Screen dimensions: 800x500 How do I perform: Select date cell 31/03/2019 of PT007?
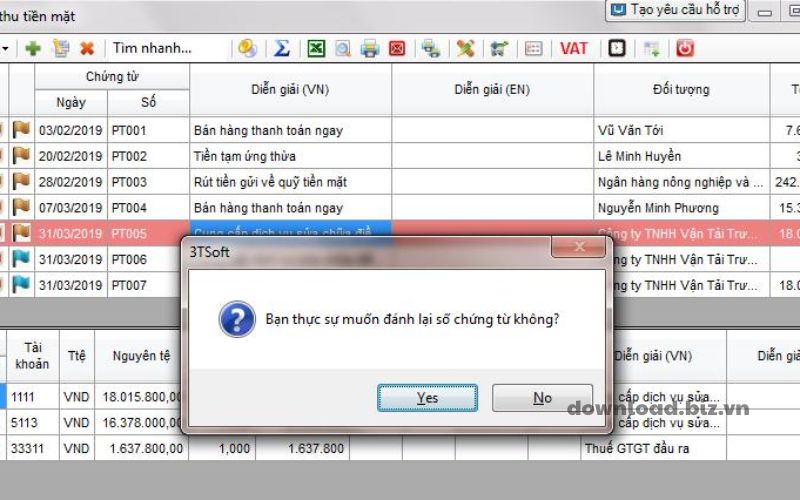(x=71, y=285)
